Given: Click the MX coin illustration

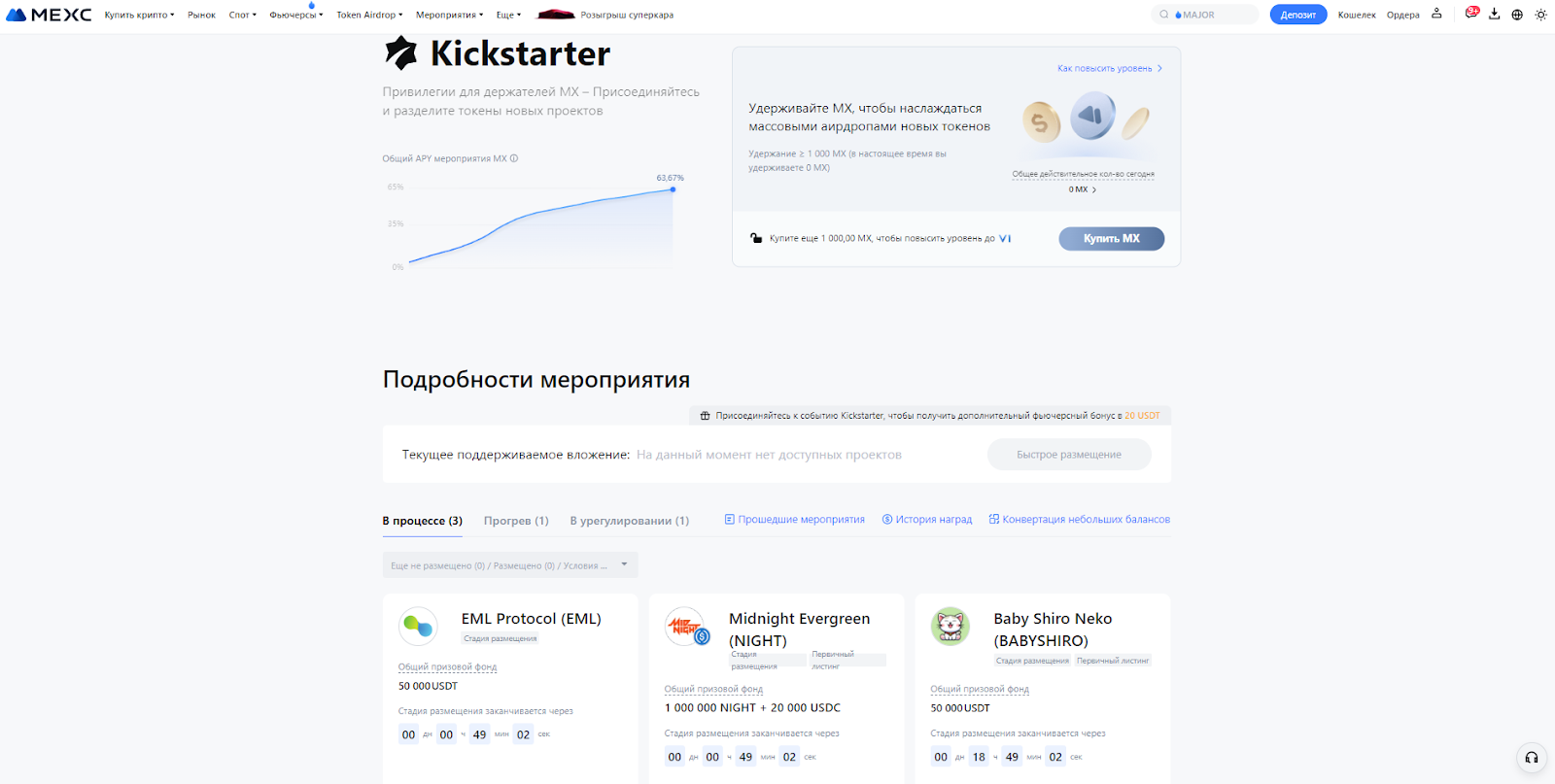Looking at the screenshot, I should pyautogui.click(x=1093, y=116).
